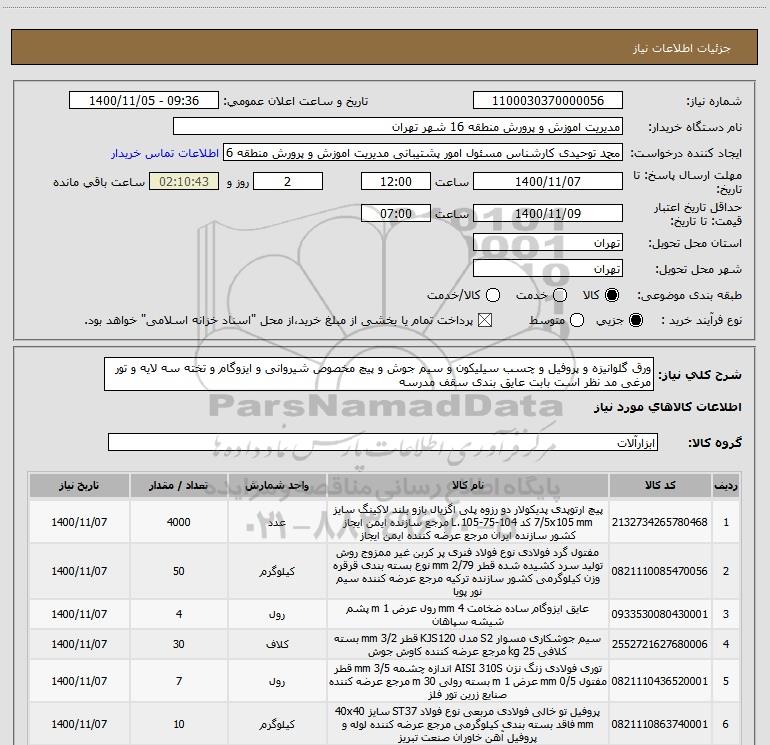Screen dimensions: 770x745
Task: Click the announcement date field 1400/11/05 - 09:36
Action: click(x=144, y=101)
